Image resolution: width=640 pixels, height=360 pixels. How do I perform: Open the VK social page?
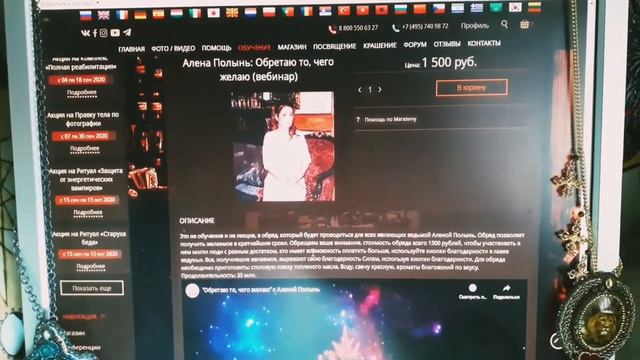(x=86, y=33)
